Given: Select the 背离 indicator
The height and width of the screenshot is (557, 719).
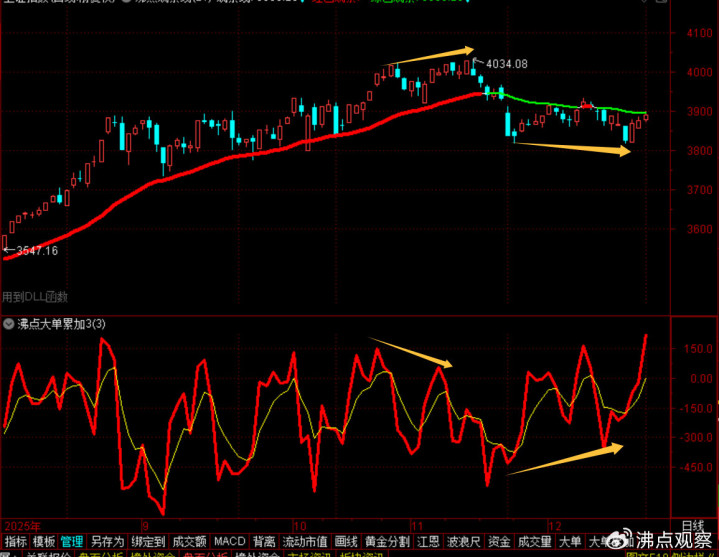Looking at the screenshot, I should point(264,542).
